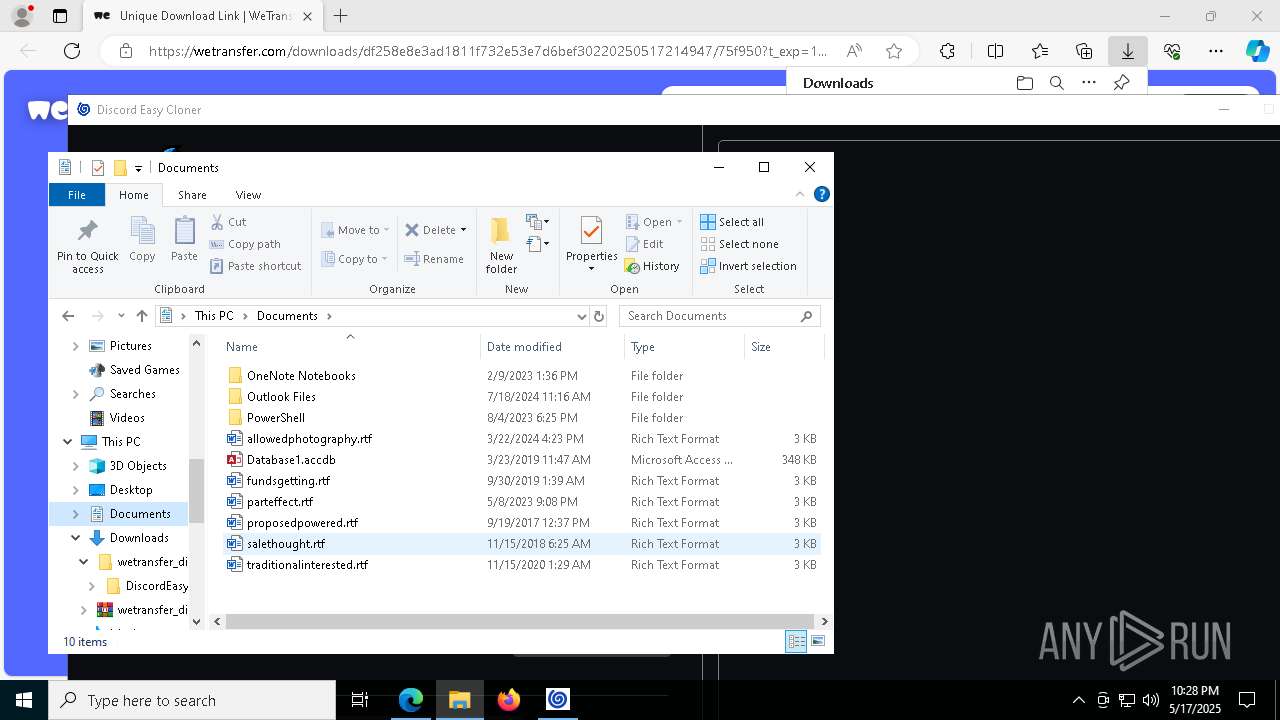Sort by Date modified column
The image size is (1280, 720).
click(x=553, y=347)
